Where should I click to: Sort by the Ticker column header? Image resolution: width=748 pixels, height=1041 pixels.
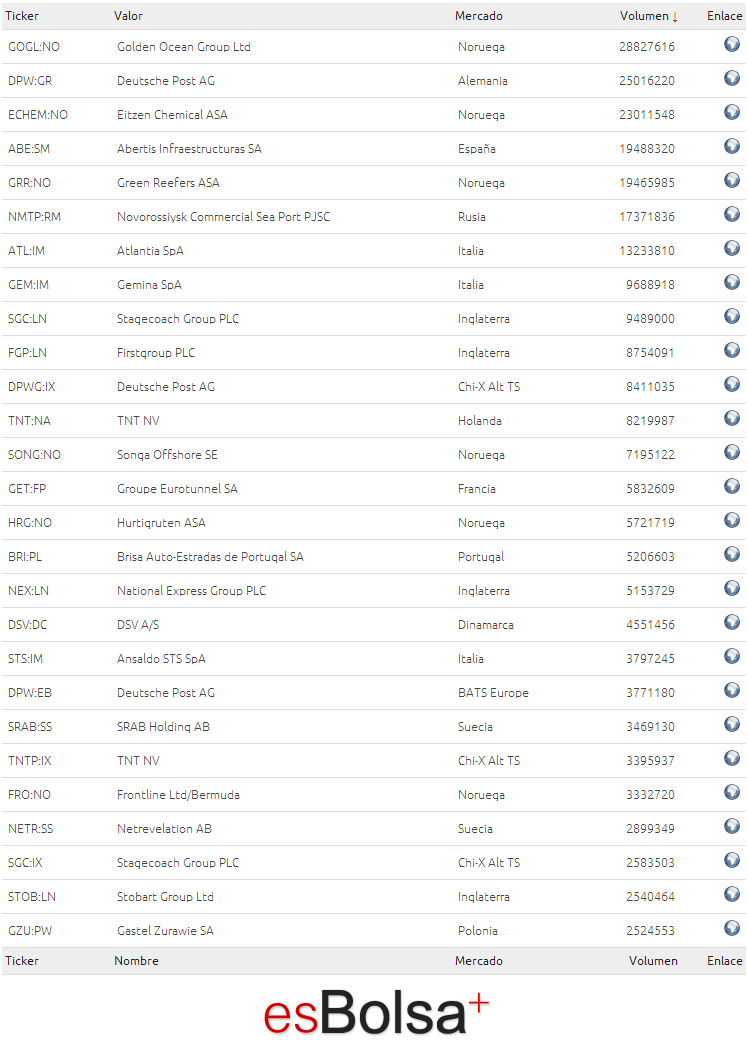(x=22, y=16)
